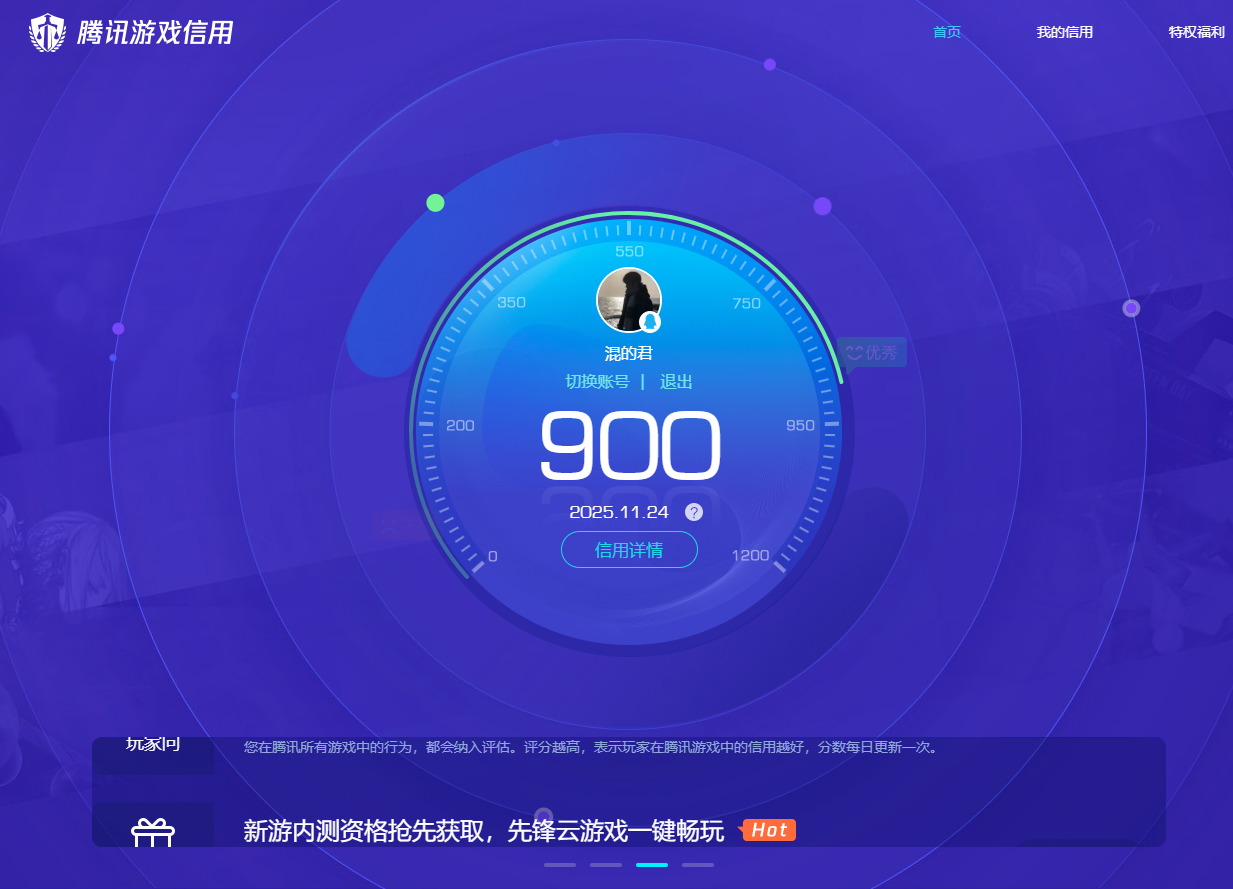Select the first carousel indicator dash
This screenshot has height=889, width=1233.
[x=560, y=864]
